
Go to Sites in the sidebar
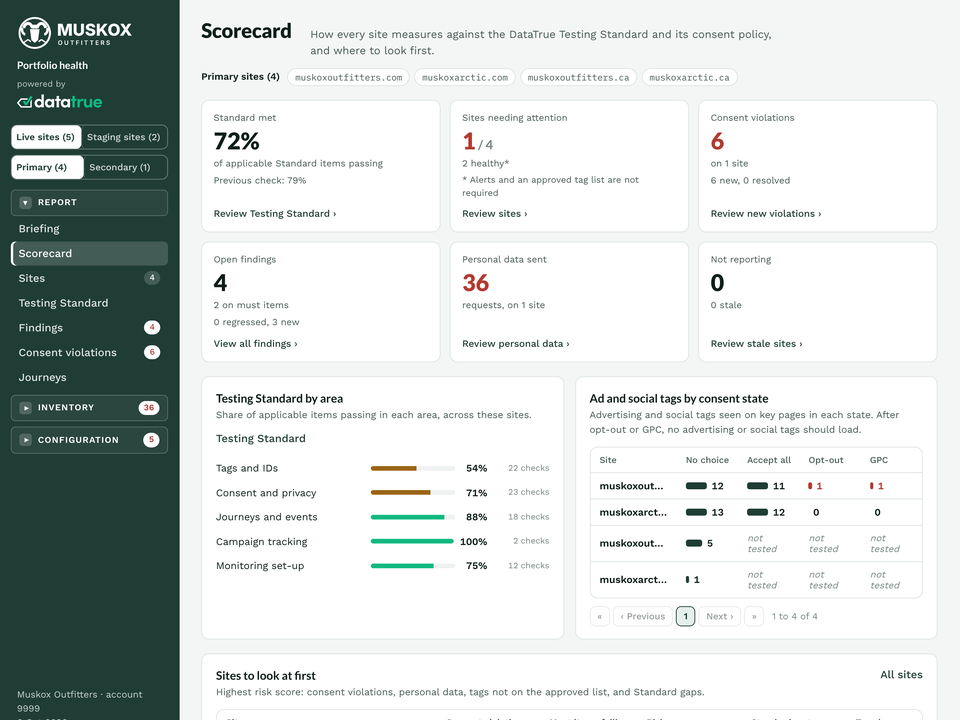click(89, 278)
